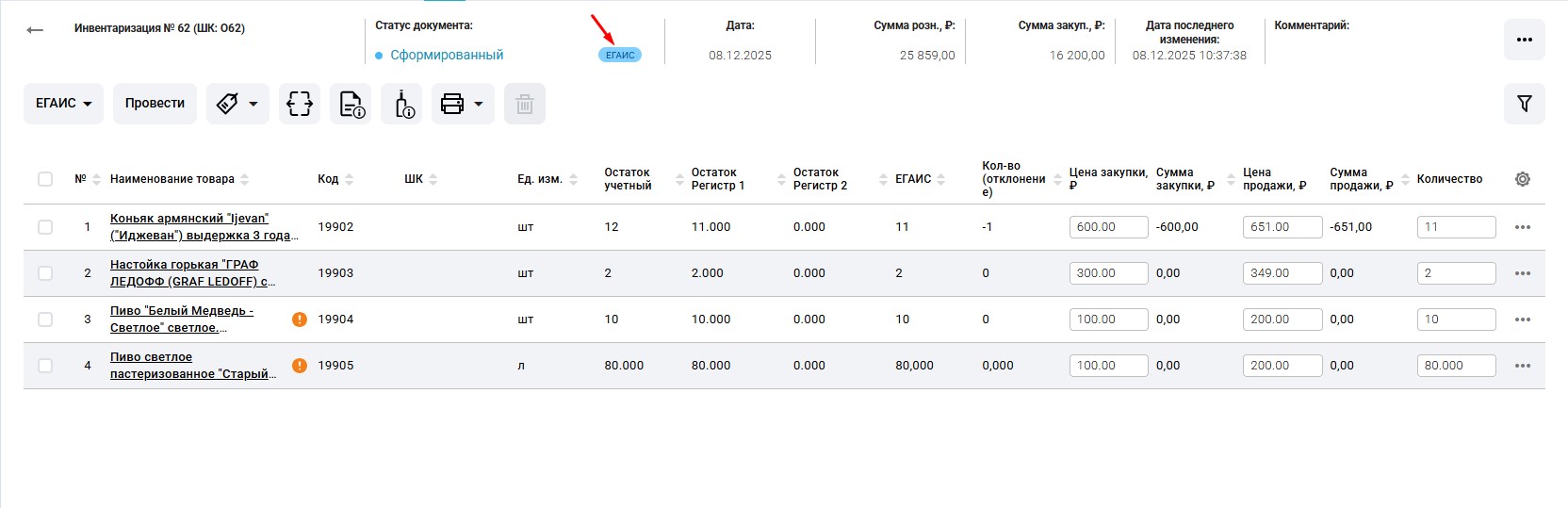Open table column settings gear
This screenshot has width=1568, height=508.
(x=1522, y=179)
